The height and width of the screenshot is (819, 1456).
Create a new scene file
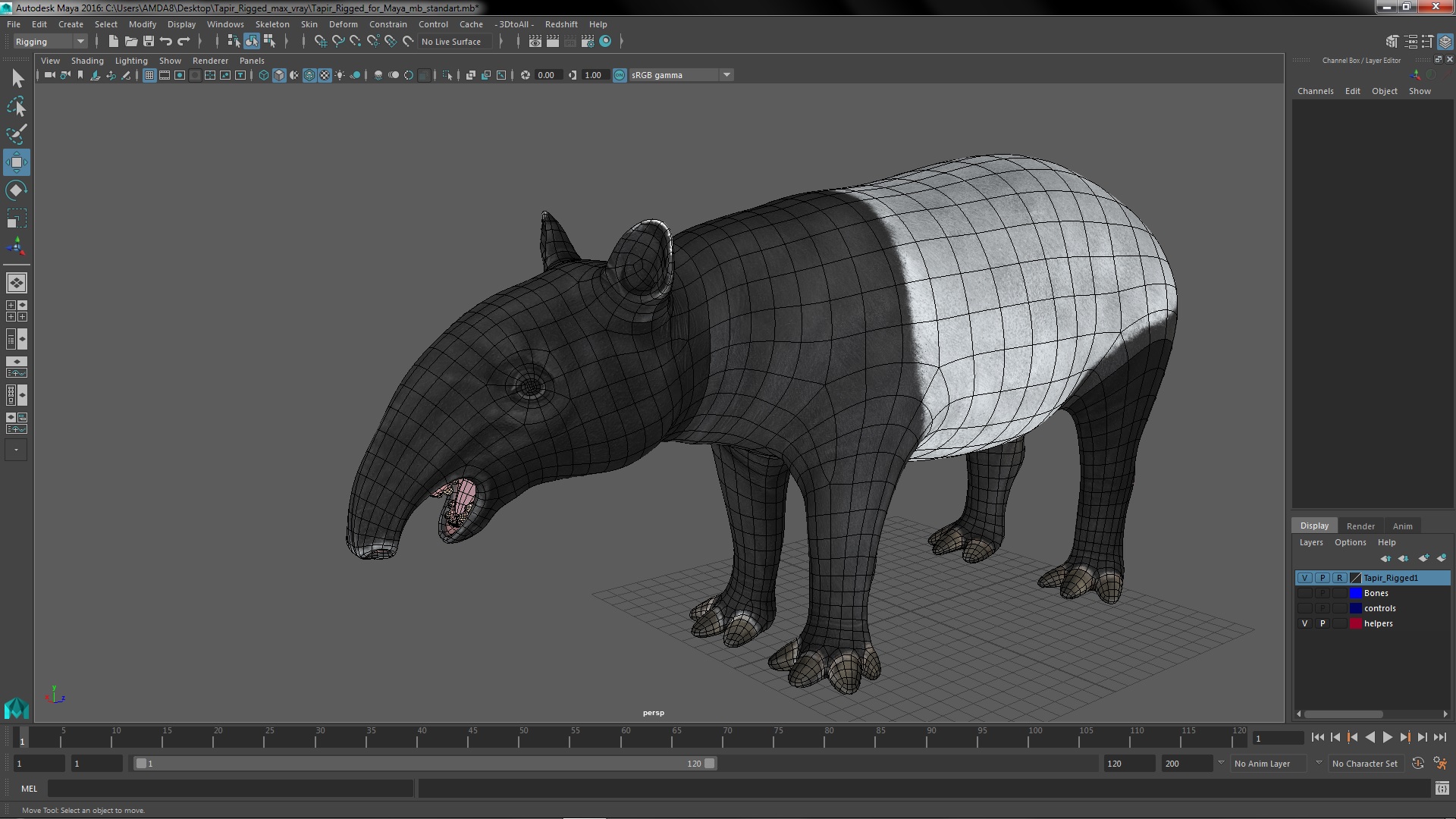[x=114, y=42]
